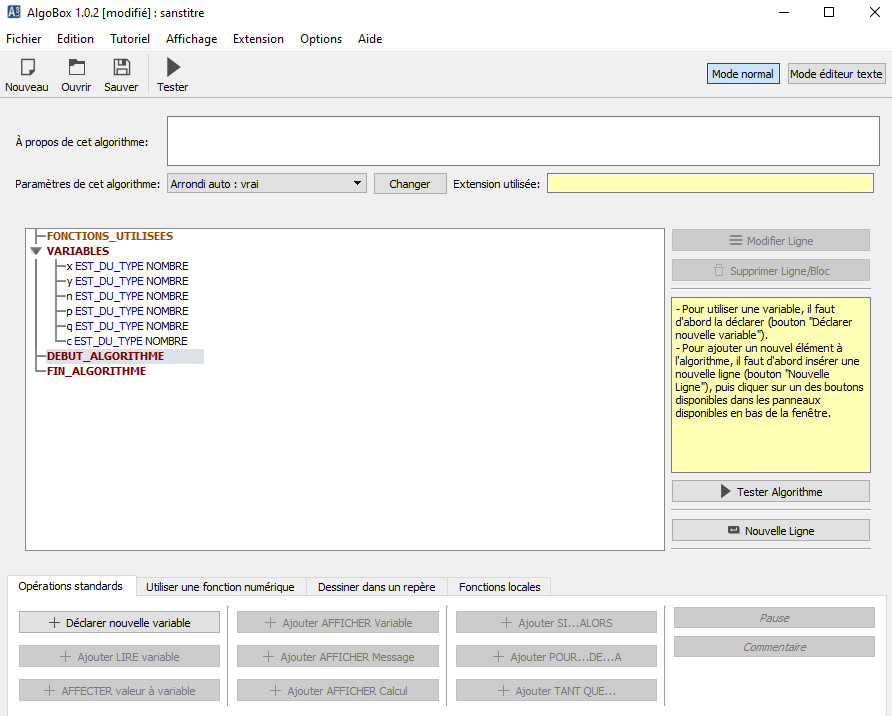Click Nouvelle Ligne button
Image resolution: width=892 pixels, height=716 pixels.
[771, 531]
